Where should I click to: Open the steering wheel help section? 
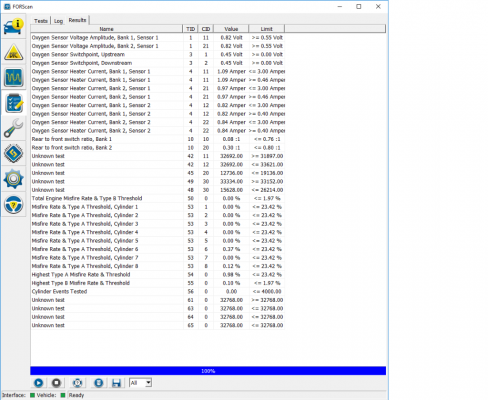click(13, 204)
